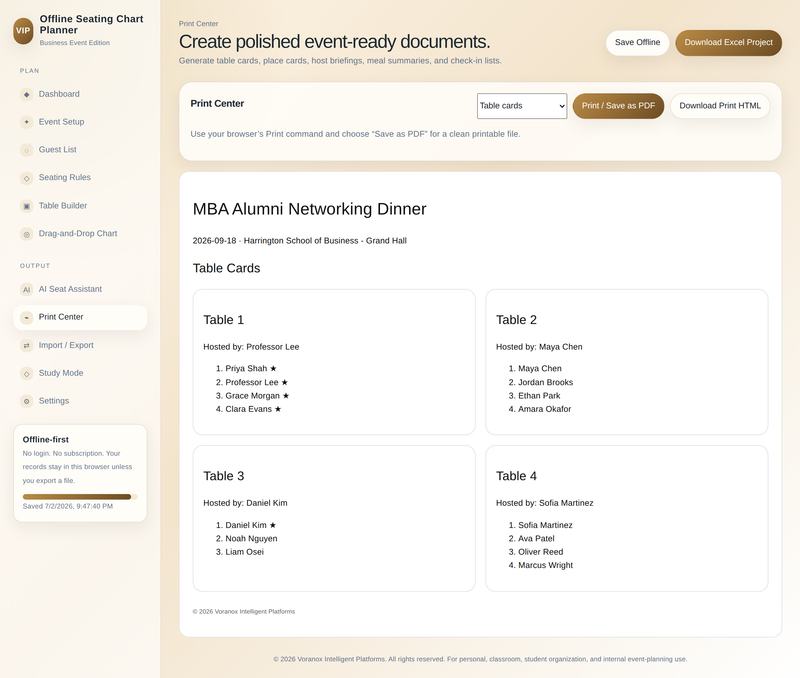The height and width of the screenshot is (678, 800).
Task: Click the Table 2 card heading
Action: (516, 320)
